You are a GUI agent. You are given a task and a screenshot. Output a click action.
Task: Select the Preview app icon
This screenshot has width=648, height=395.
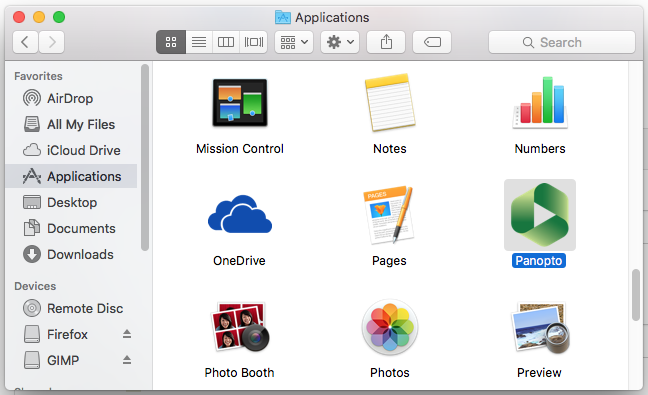[540, 328]
